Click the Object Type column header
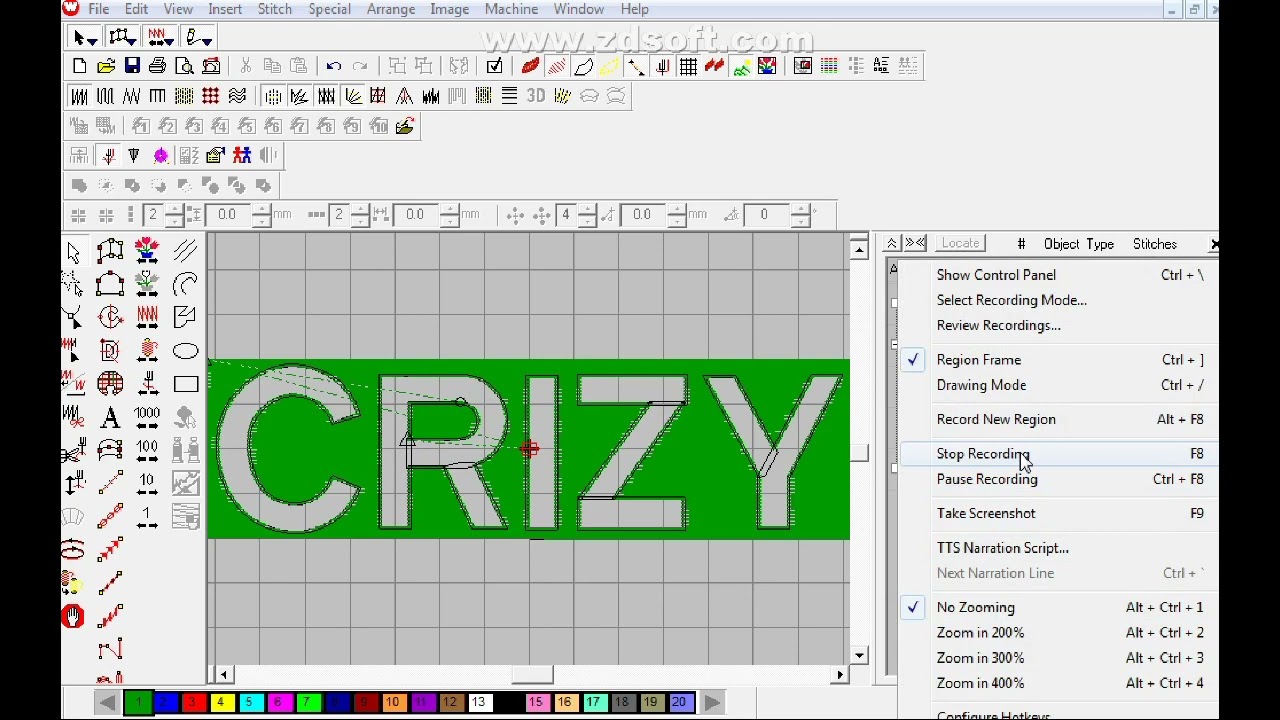 pos(1078,244)
